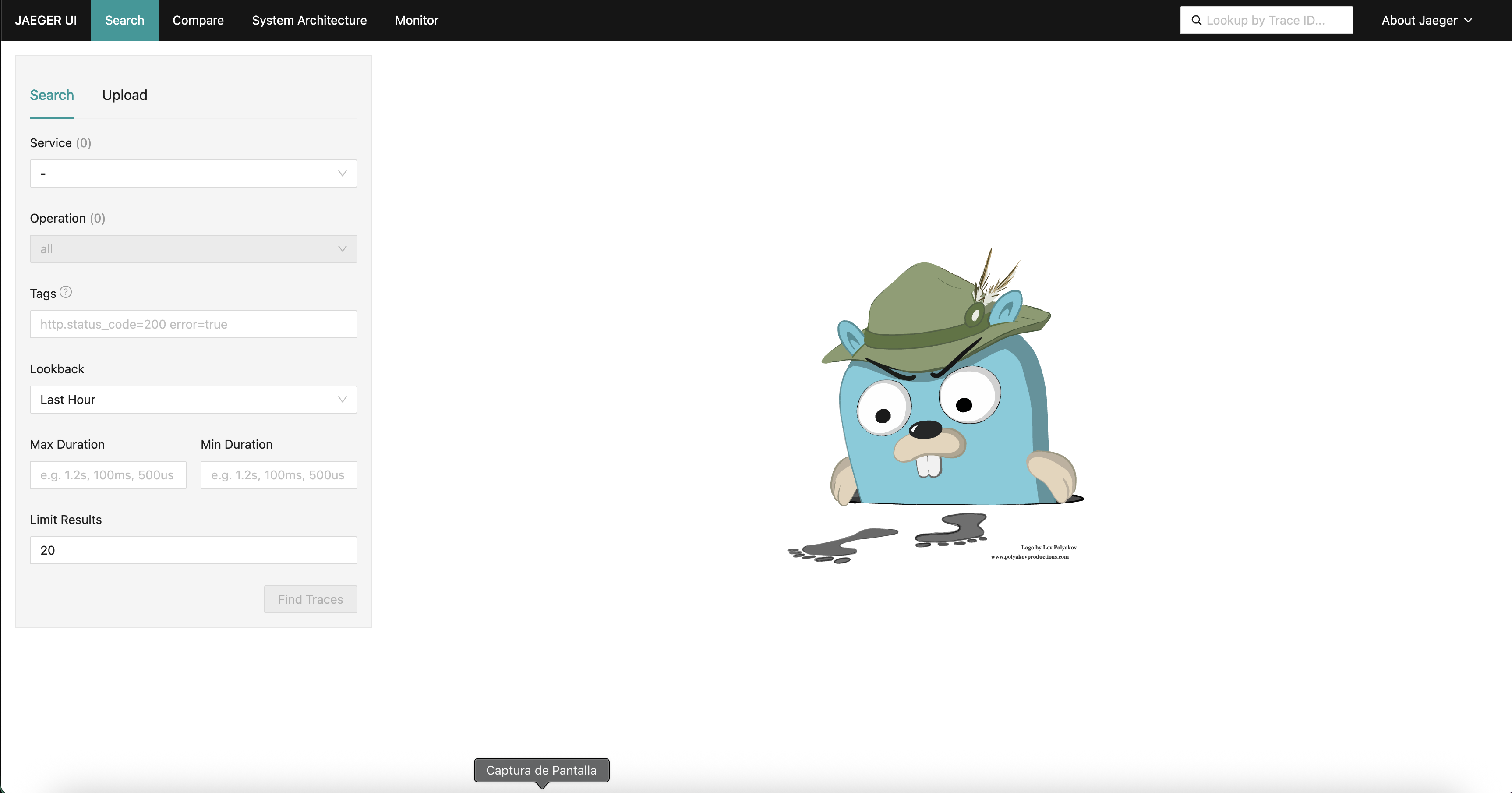Click the Max Duration input
The width and height of the screenshot is (1512, 793).
[x=108, y=475]
